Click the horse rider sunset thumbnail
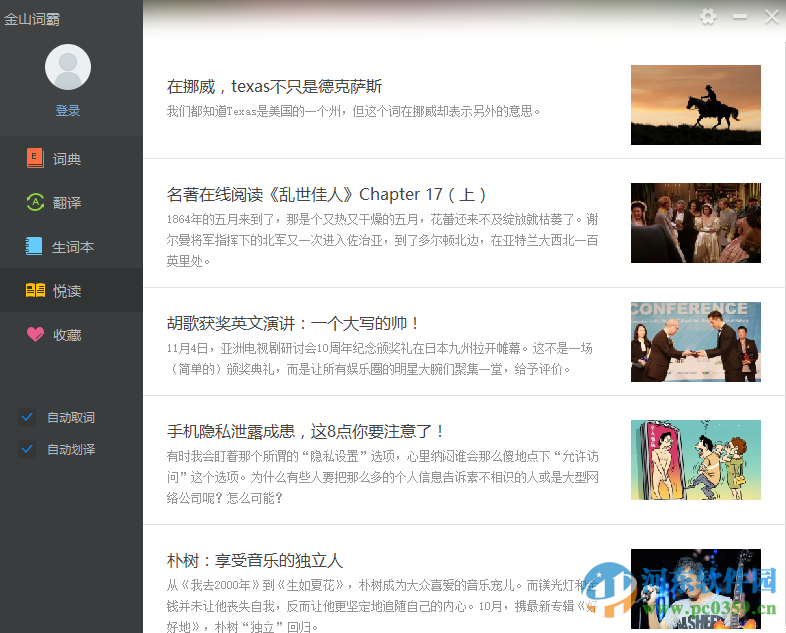The image size is (786, 633). (x=696, y=105)
